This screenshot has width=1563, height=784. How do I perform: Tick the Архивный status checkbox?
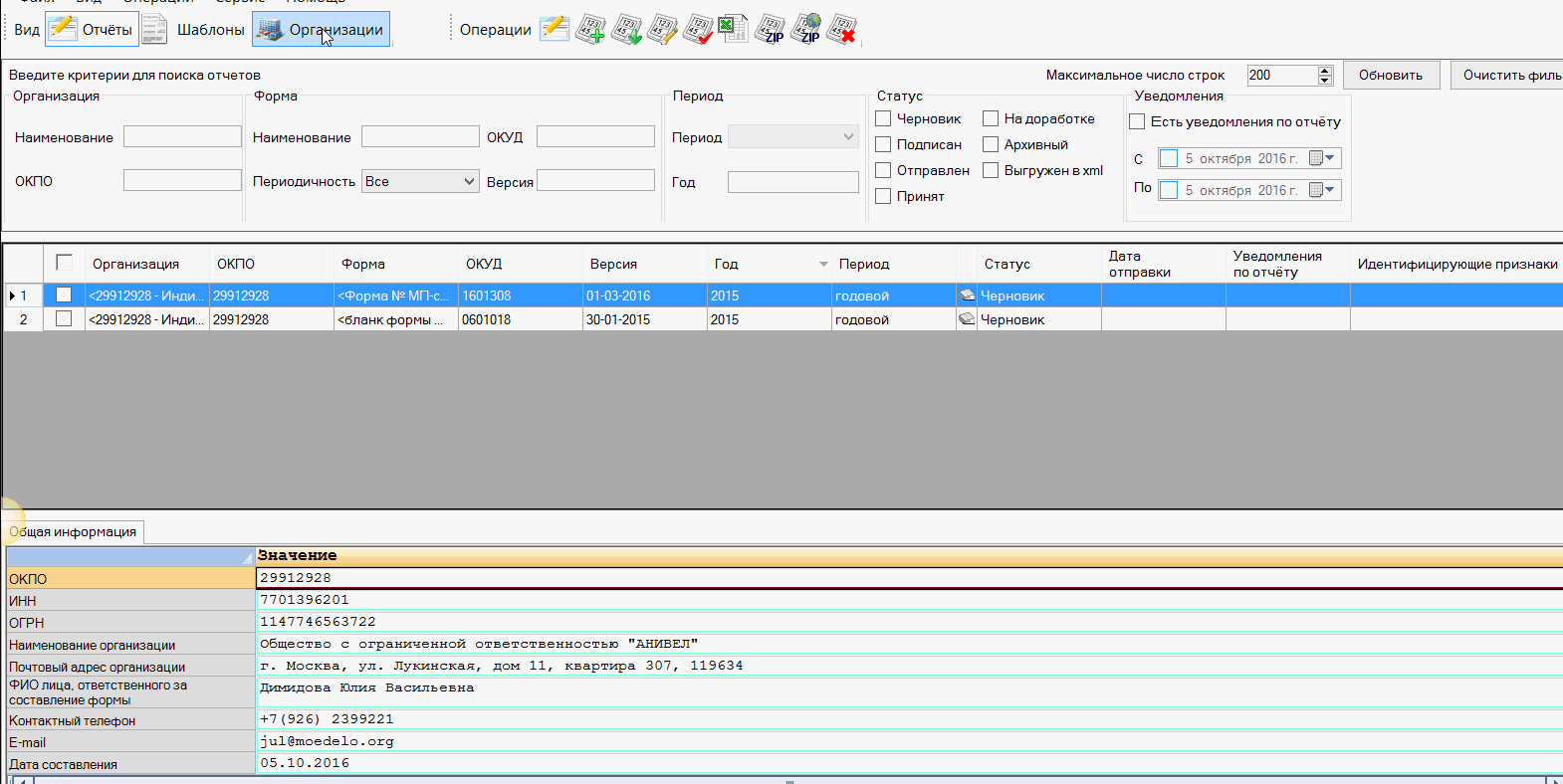pyautogui.click(x=991, y=144)
